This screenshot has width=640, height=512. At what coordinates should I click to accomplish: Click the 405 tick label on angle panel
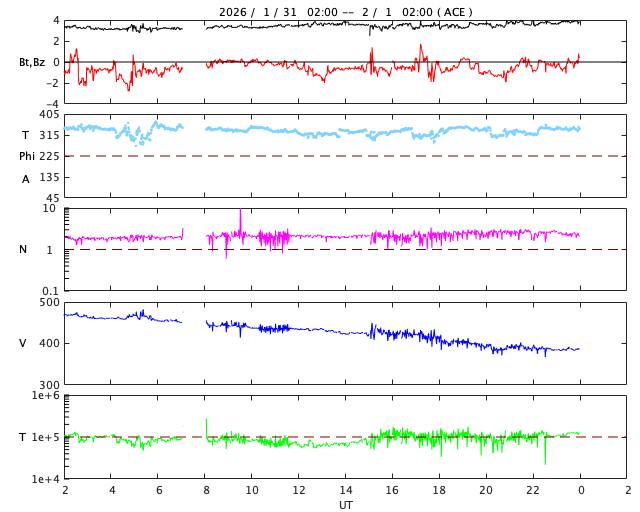[x=49, y=115]
